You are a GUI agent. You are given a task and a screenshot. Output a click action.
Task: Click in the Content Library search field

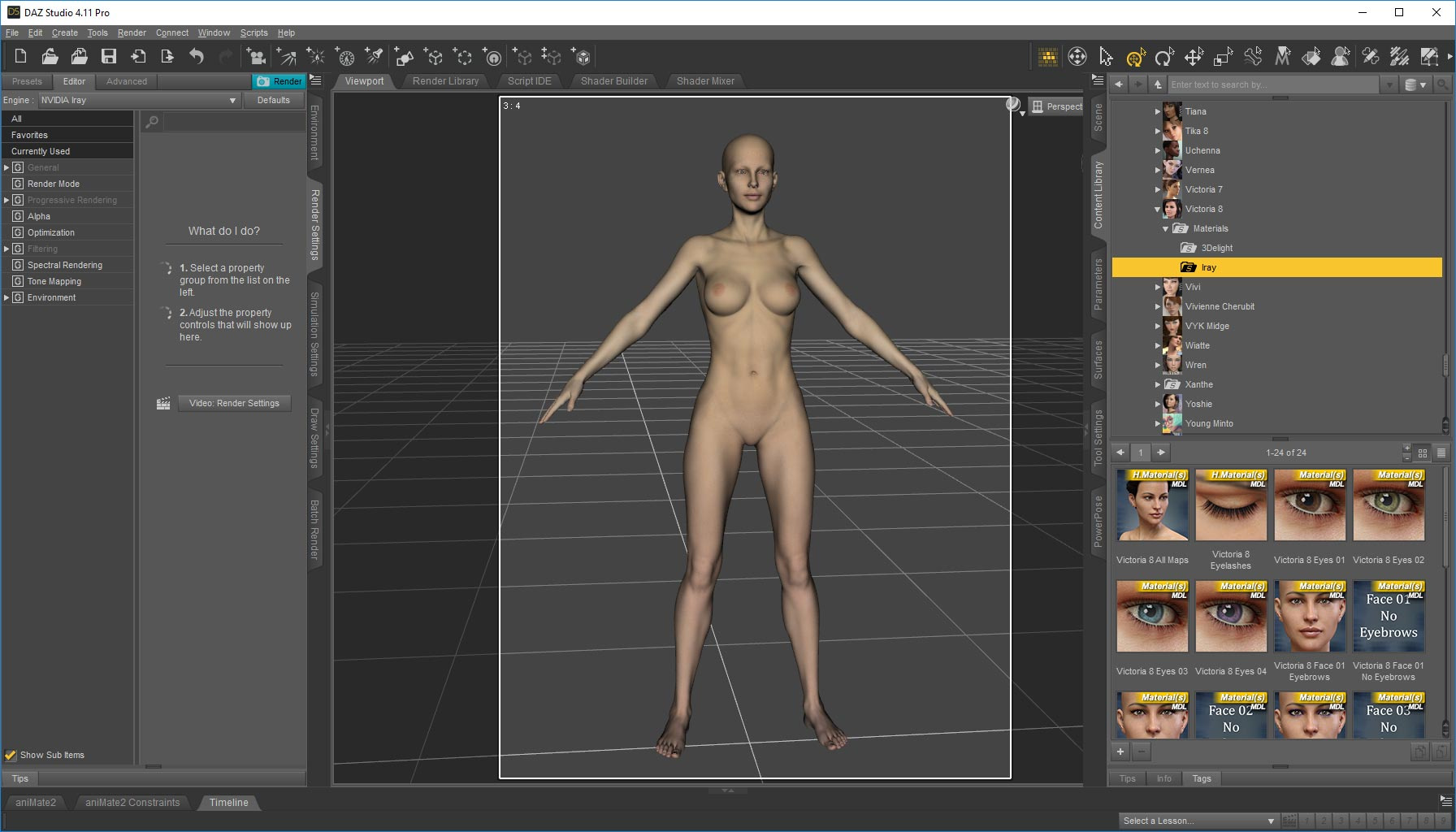(1272, 84)
